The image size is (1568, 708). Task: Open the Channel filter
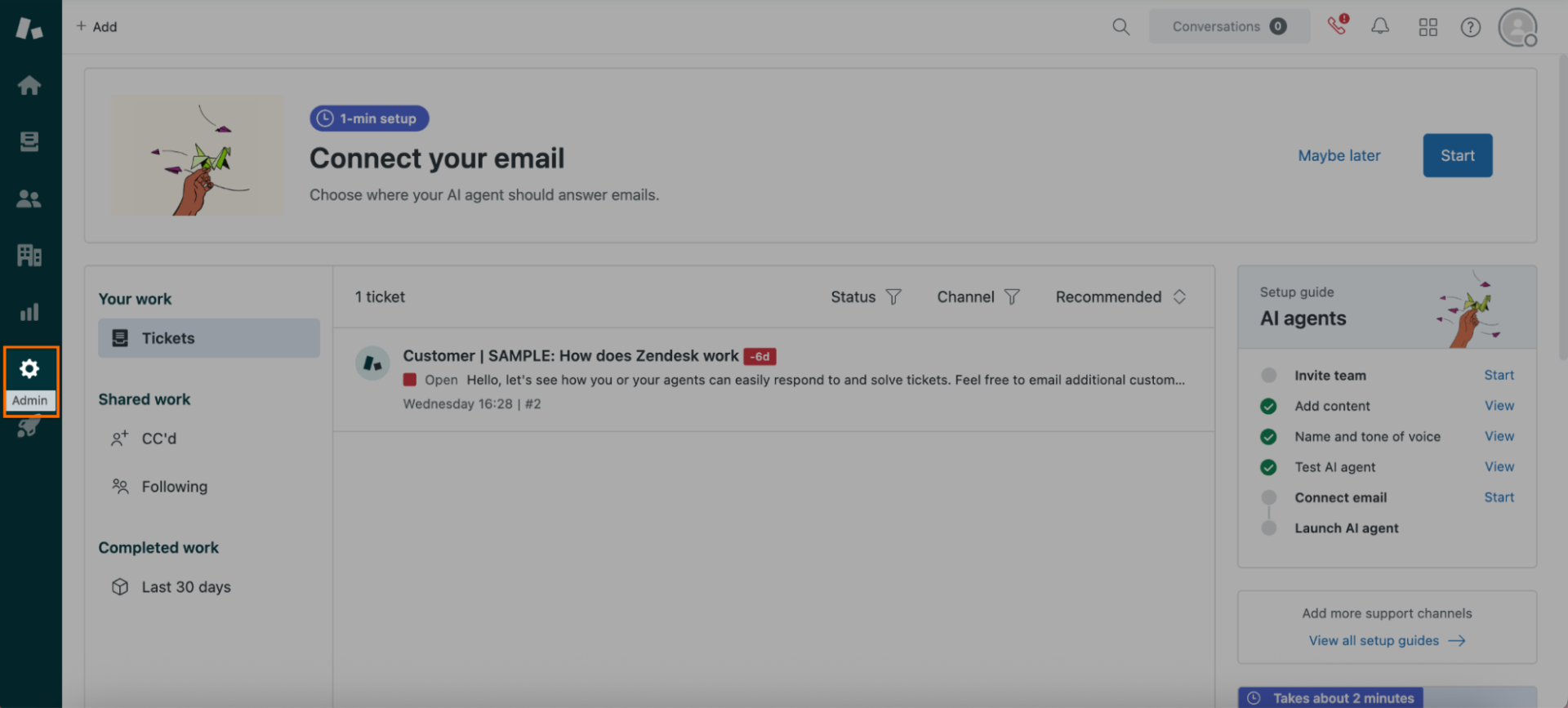coord(978,297)
